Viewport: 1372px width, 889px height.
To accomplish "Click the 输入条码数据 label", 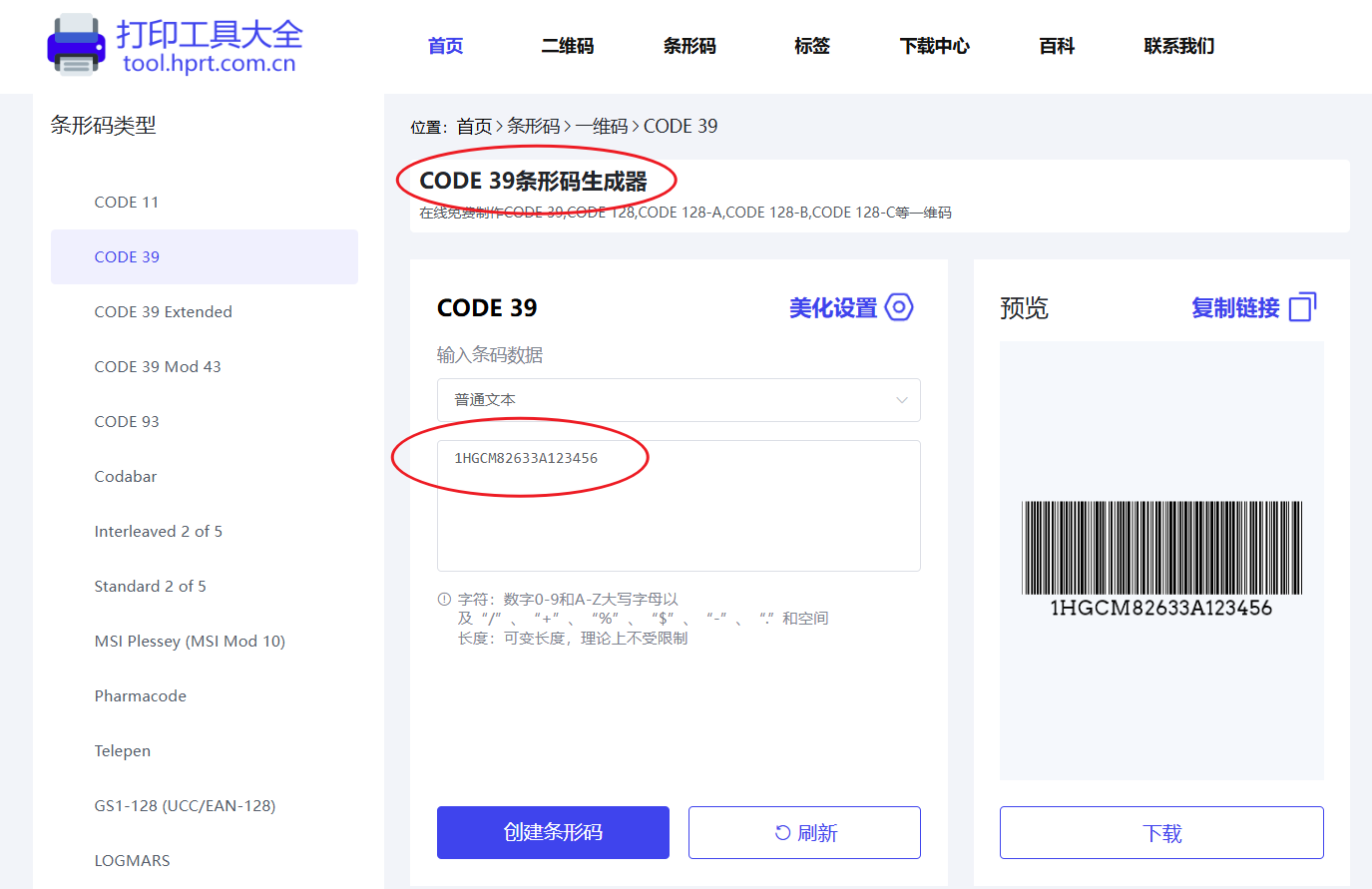I will [x=490, y=355].
